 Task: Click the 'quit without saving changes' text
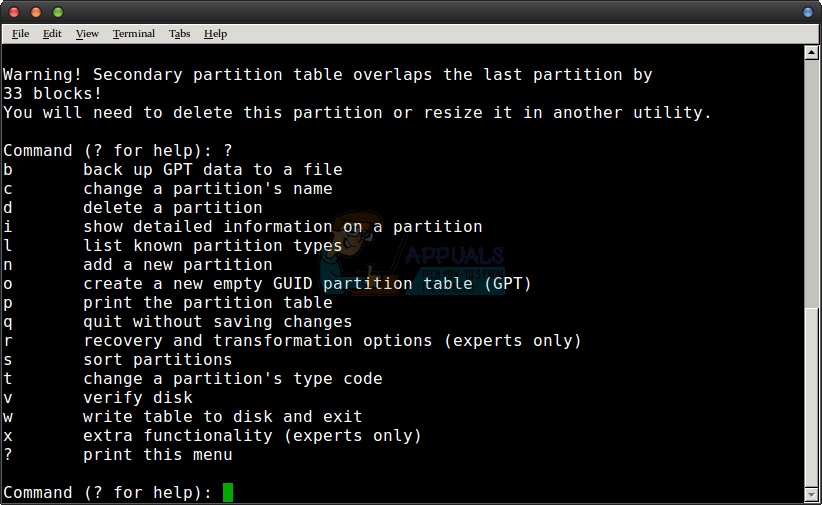(217, 321)
